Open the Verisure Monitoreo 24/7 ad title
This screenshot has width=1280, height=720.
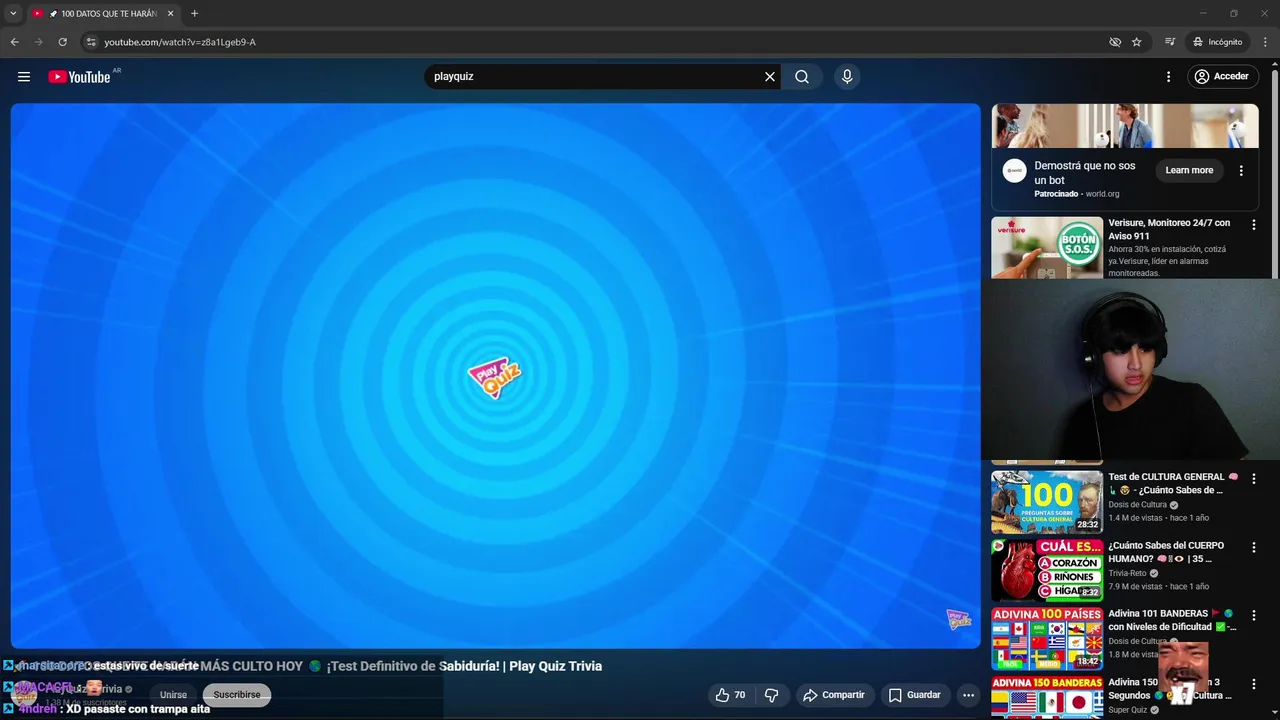point(1169,229)
